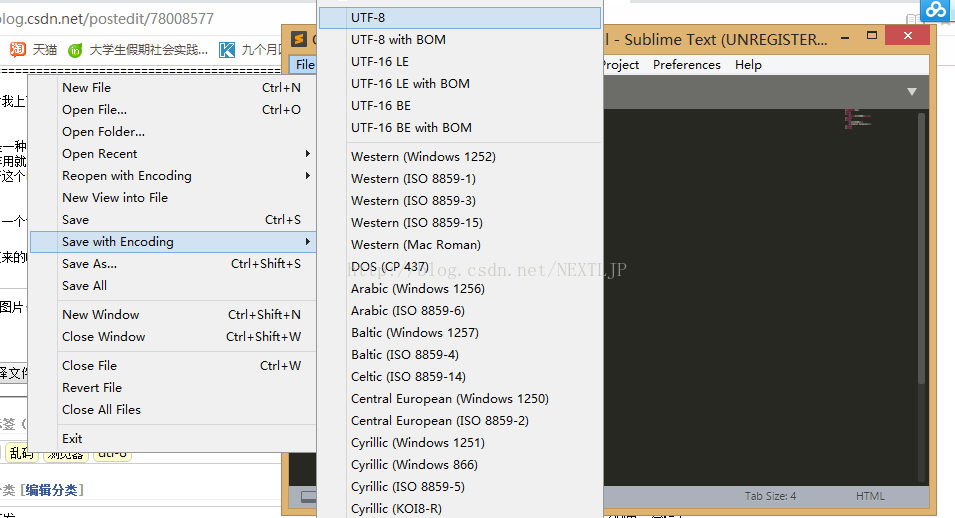This screenshot has width=955, height=518.
Task: Select Arabic (ISO 8859-6) encoding
Action: [460, 311]
